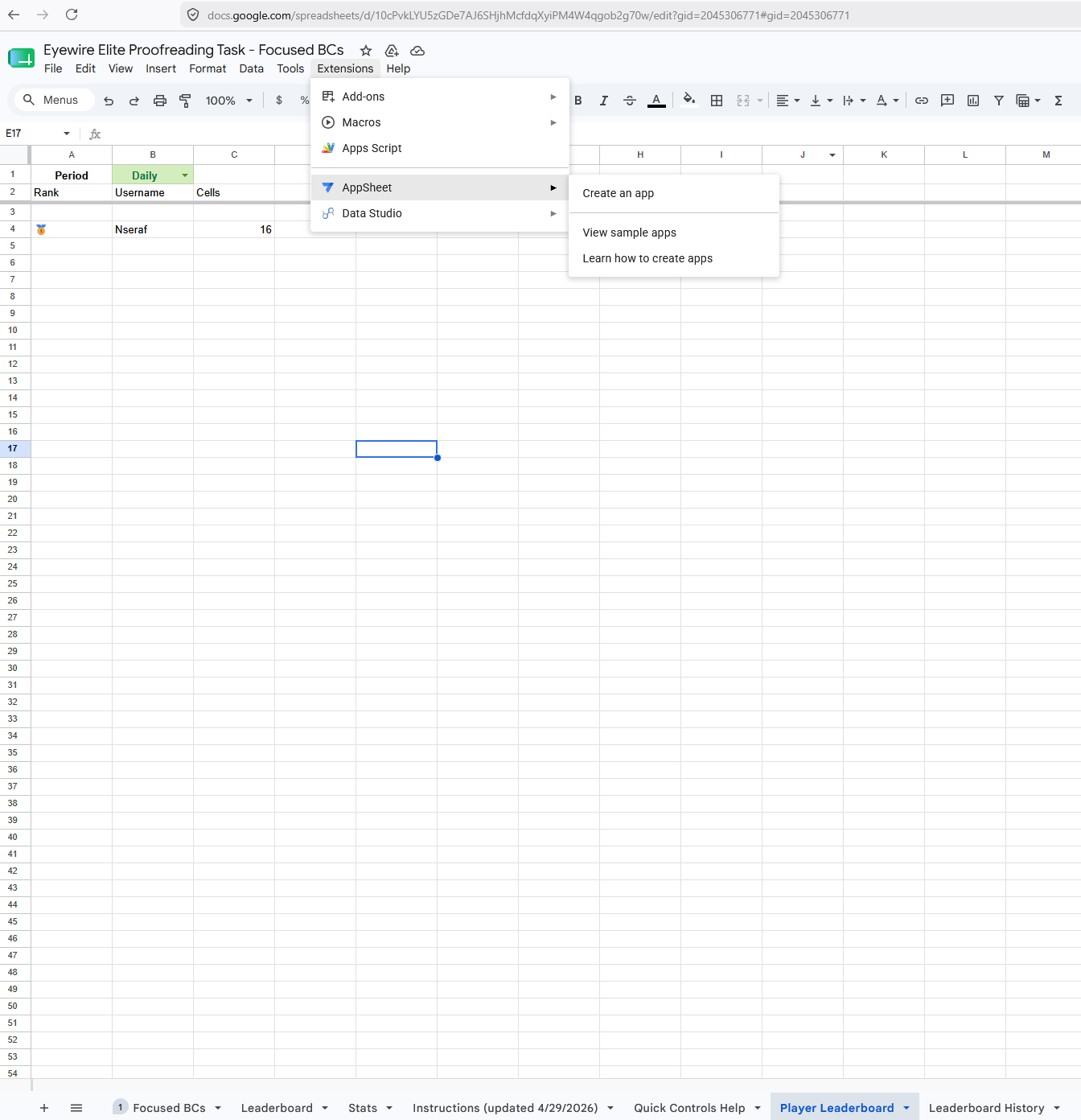Image resolution: width=1081 pixels, height=1120 pixels.
Task: Select the cell containing Nseraf
Action: tap(153, 229)
